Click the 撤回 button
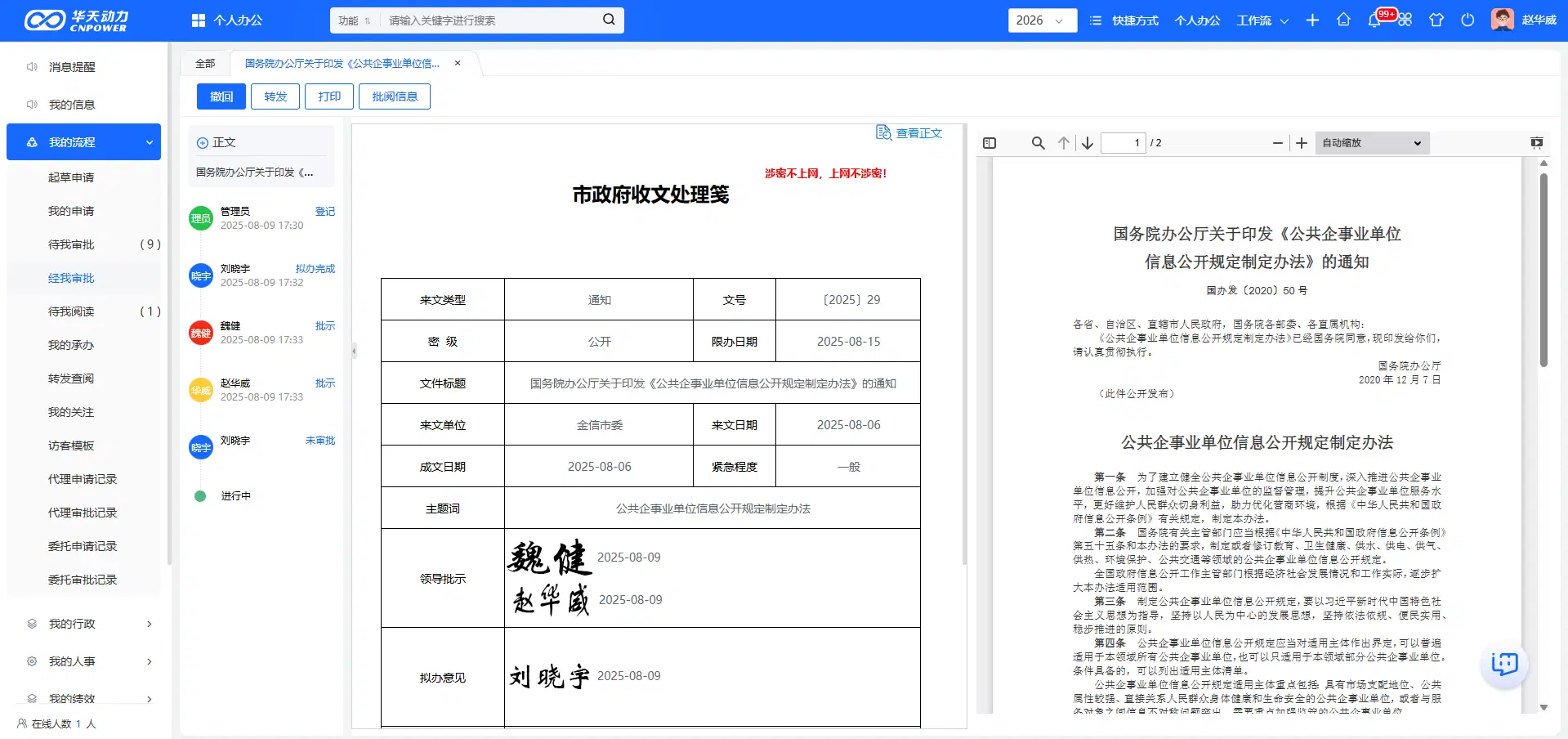1568x739 pixels. (221, 96)
